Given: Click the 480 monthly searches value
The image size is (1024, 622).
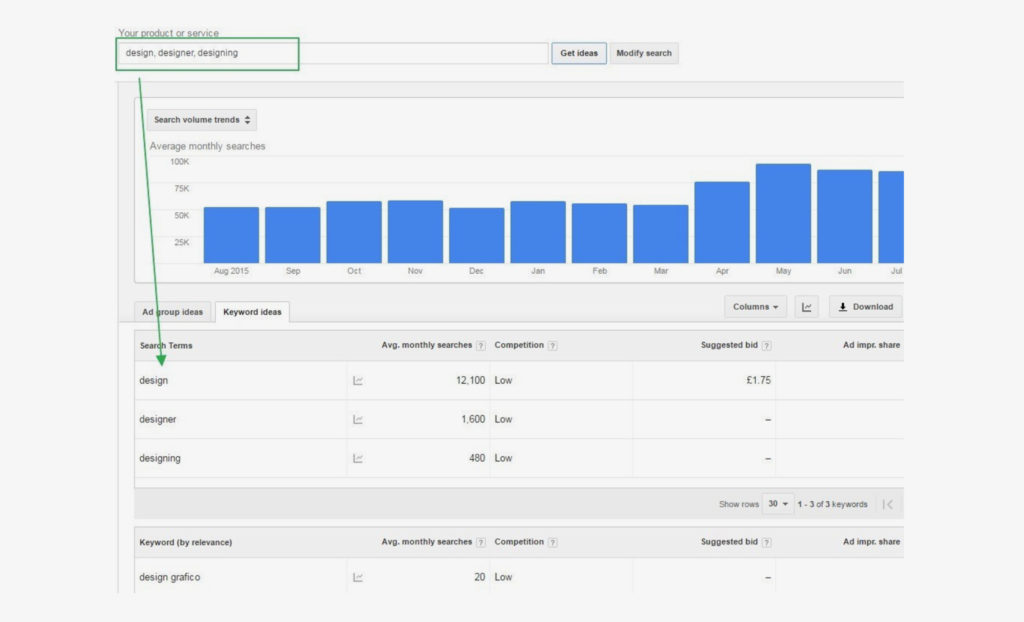Looking at the screenshot, I should 477,459.
